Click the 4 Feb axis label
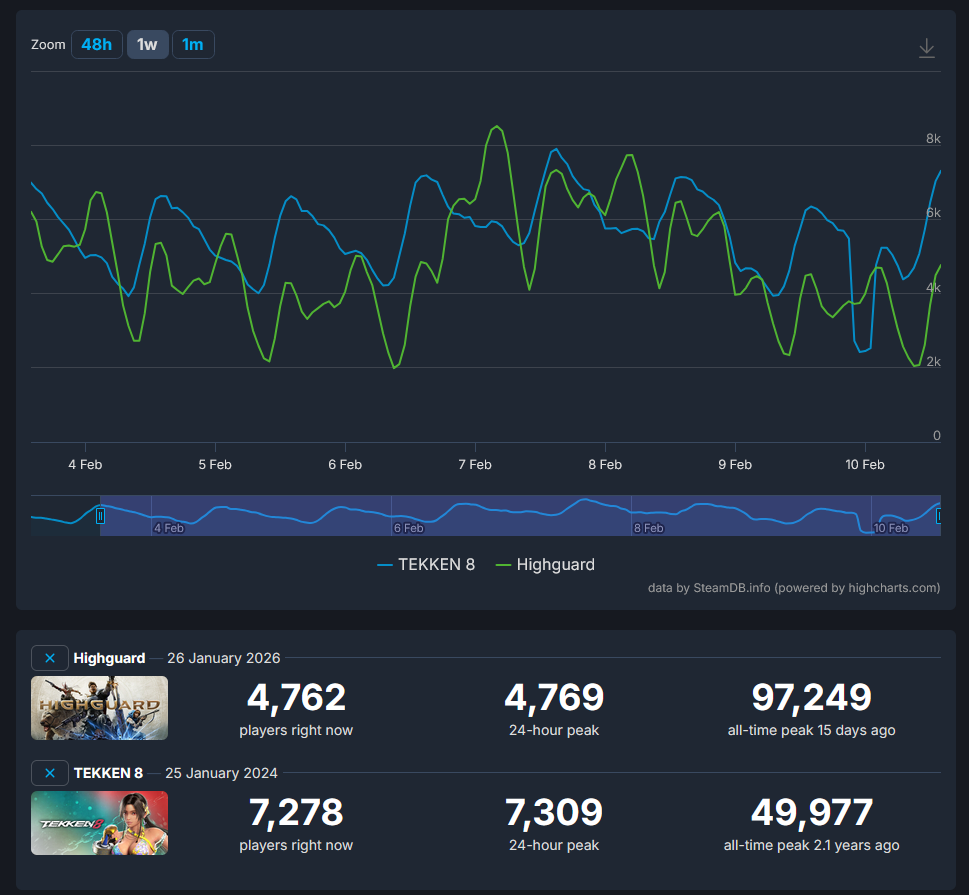The width and height of the screenshot is (969, 895). coord(85,465)
